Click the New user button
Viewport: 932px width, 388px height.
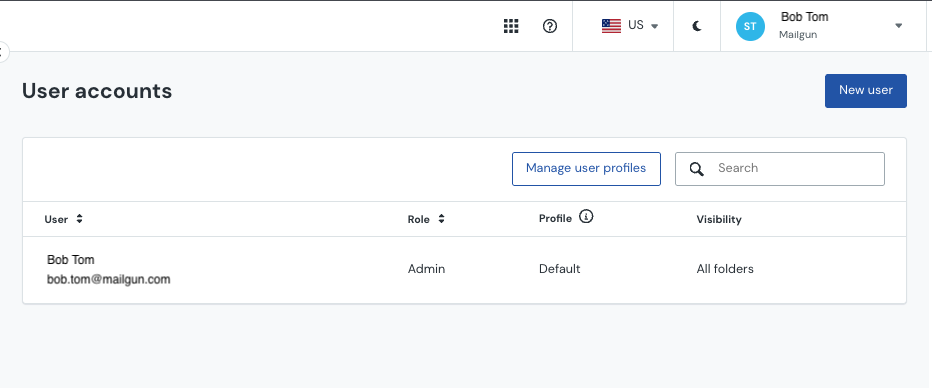(x=865, y=91)
